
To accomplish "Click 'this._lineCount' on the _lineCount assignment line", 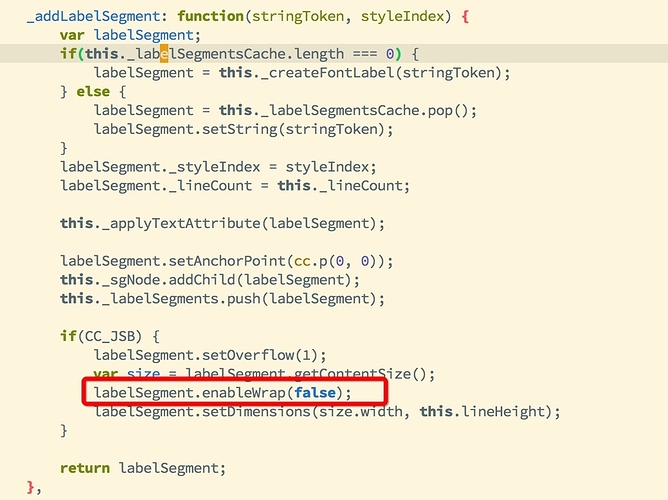I will tap(339, 186).
